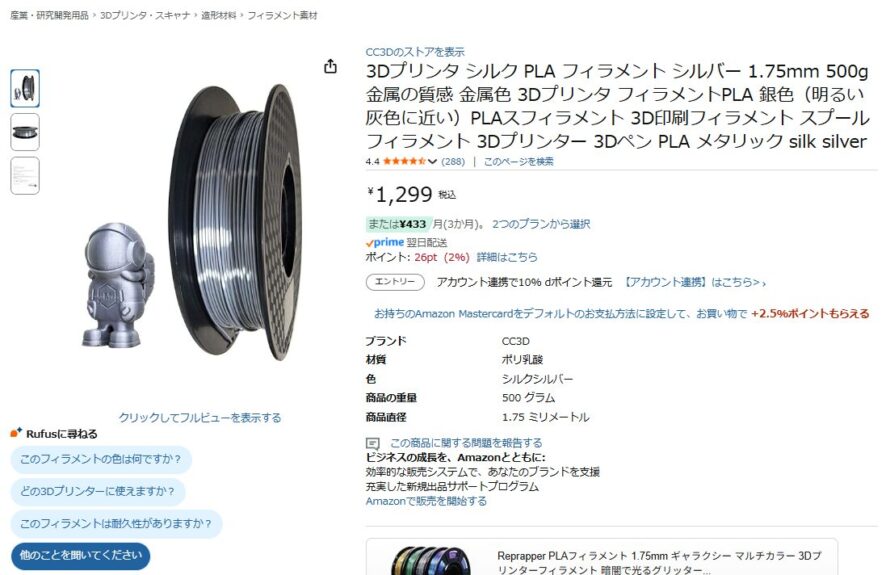Expand the rating dropdown chevron
890x575 pixels.
433,162
